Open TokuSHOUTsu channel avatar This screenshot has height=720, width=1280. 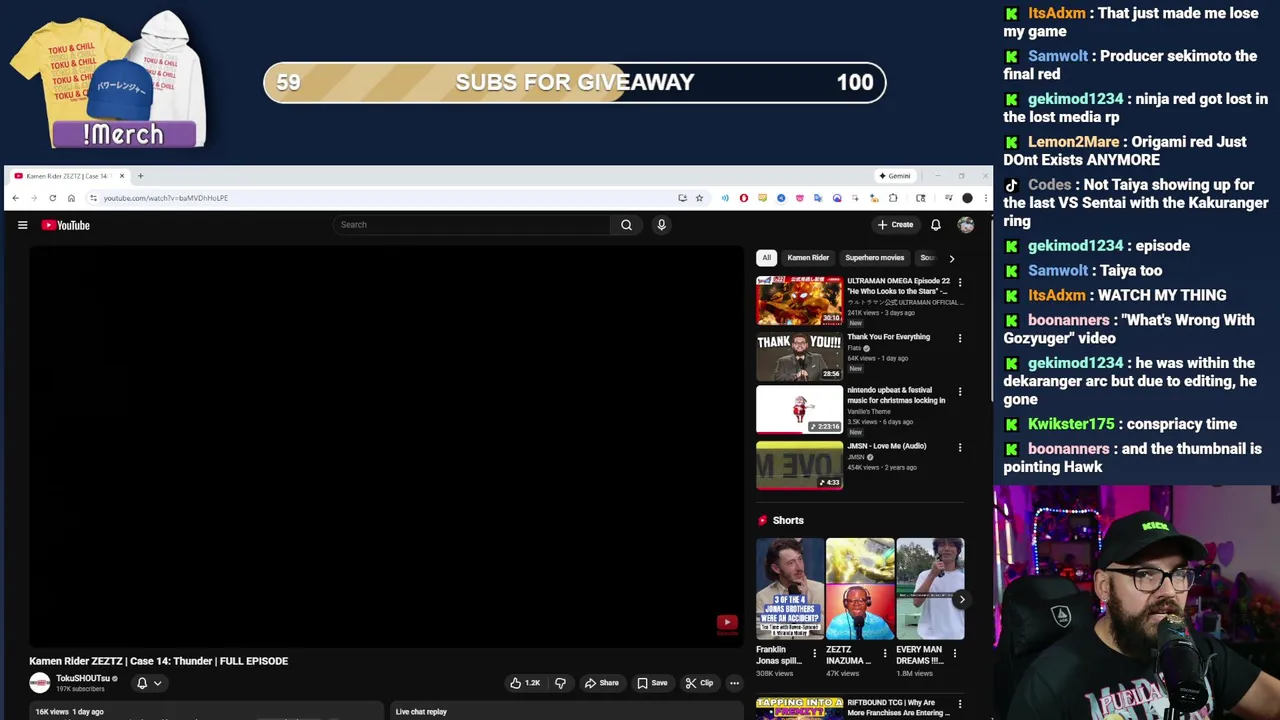click(x=40, y=683)
